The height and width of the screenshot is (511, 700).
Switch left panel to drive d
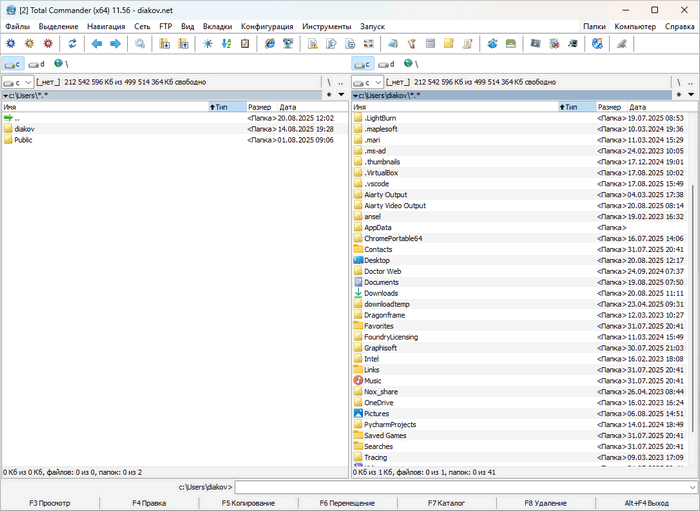tap(36, 64)
